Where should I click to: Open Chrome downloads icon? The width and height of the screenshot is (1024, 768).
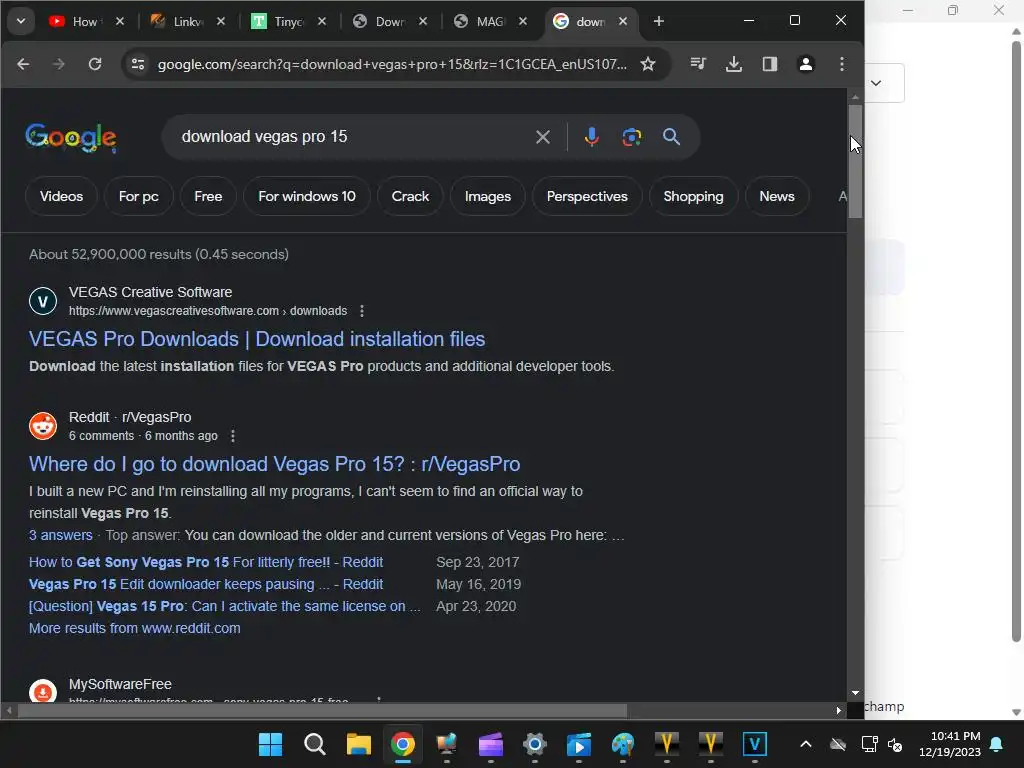pos(734,64)
